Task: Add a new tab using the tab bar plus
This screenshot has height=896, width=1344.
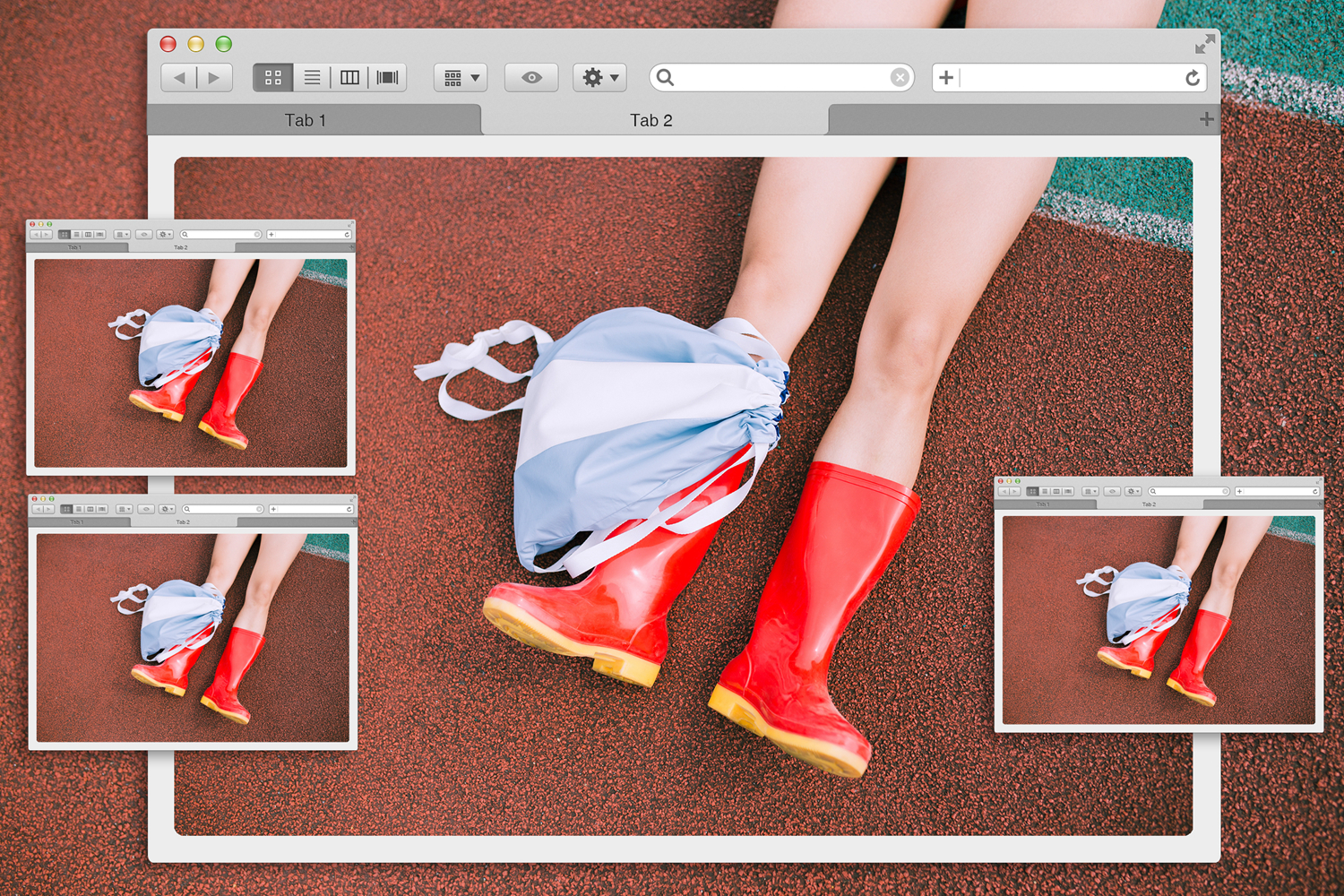Action: (x=1206, y=119)
